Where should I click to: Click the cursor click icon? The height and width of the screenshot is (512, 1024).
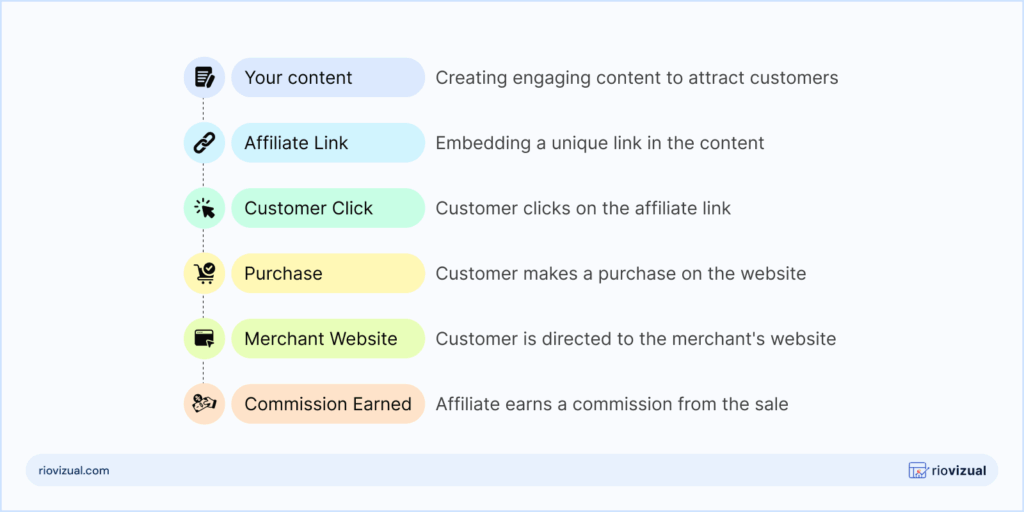(204, 208)
